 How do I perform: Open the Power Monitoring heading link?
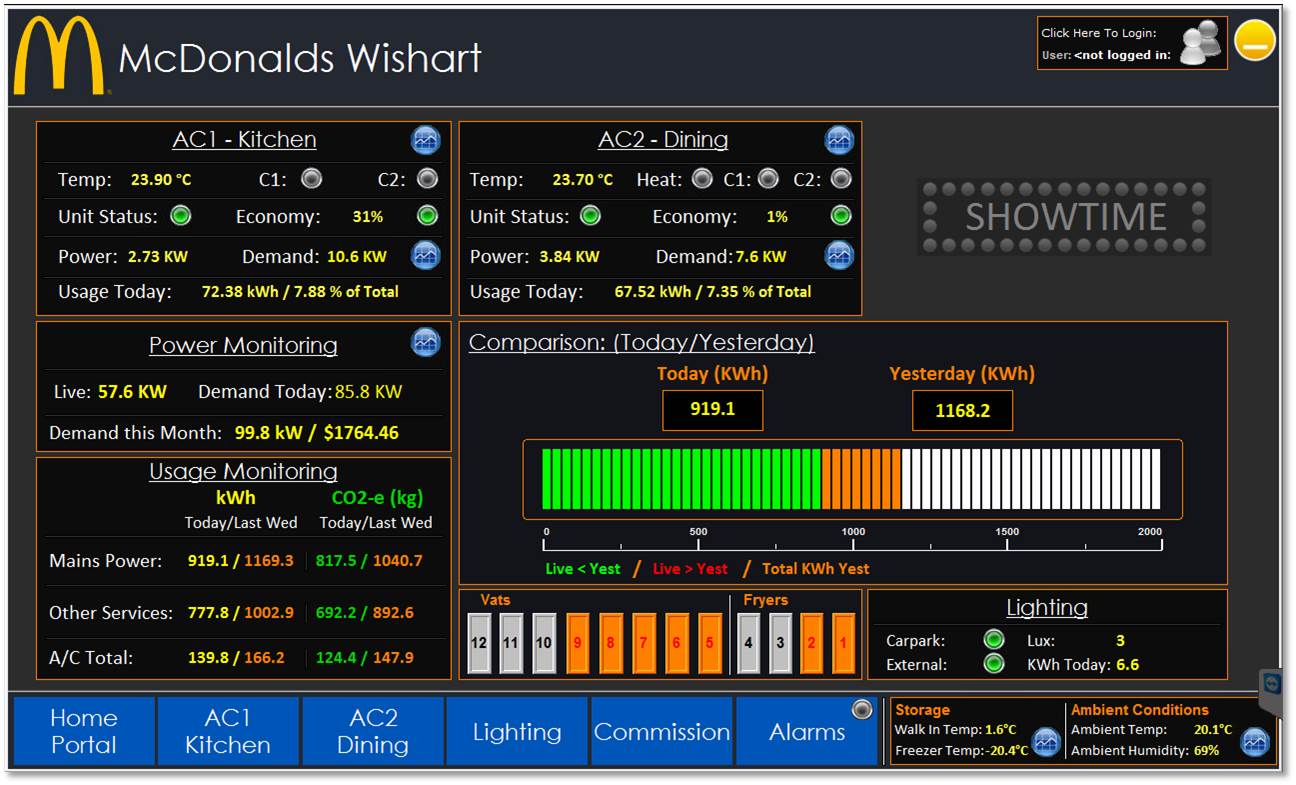pos(243,346)
